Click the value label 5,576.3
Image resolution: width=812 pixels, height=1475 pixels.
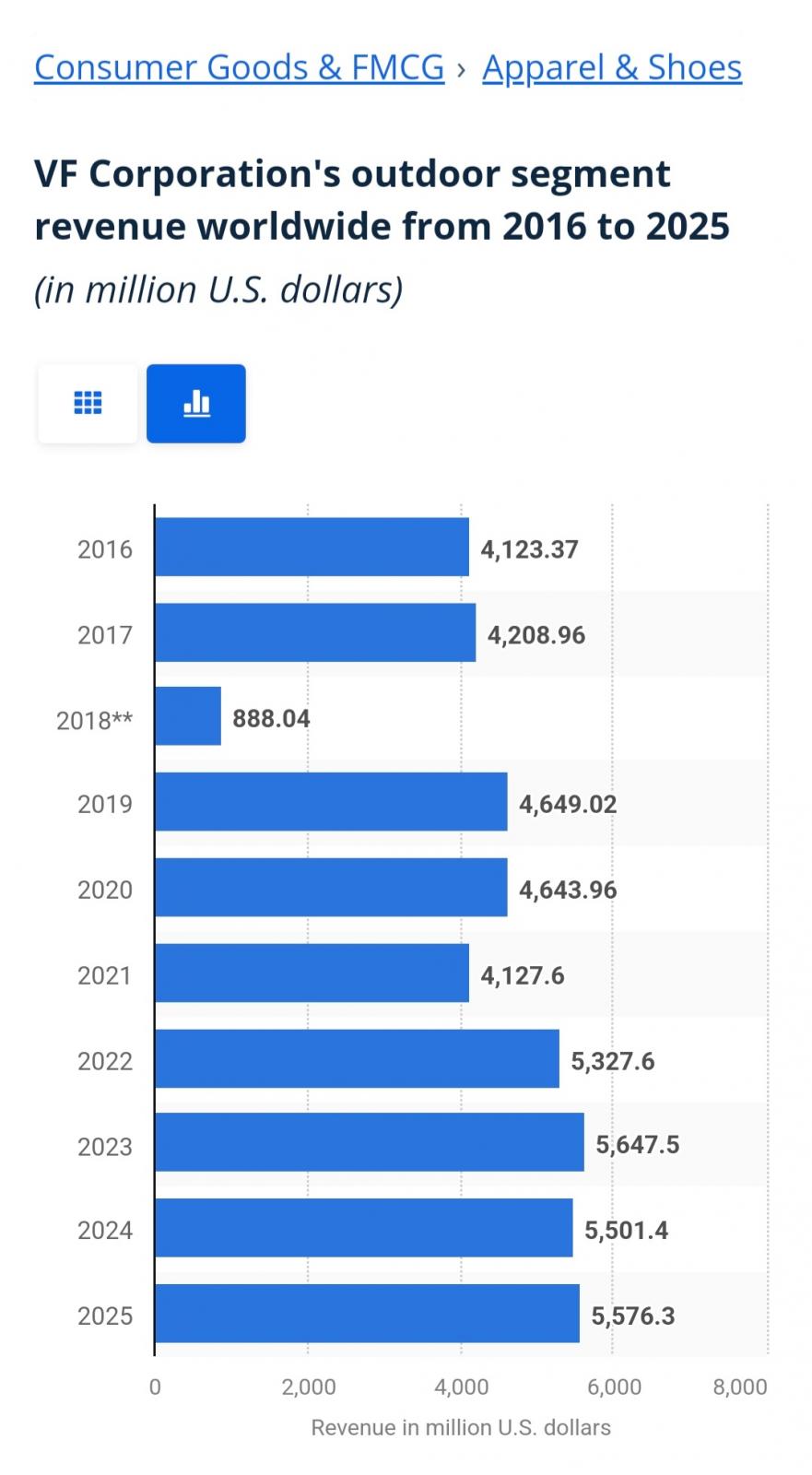point(633,1316)
